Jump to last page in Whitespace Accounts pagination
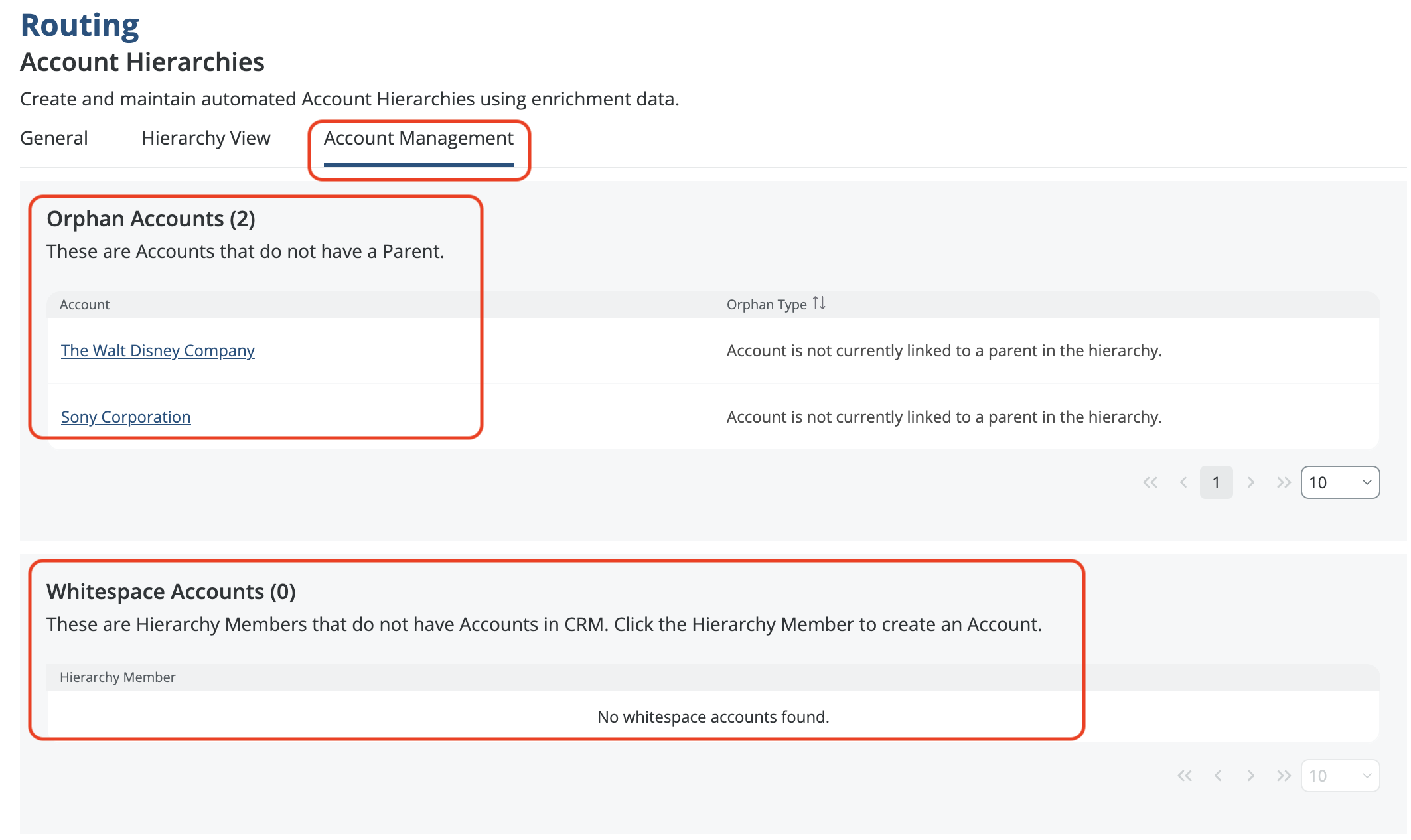Screen dimensions: 1411x840 (1284, 776)
